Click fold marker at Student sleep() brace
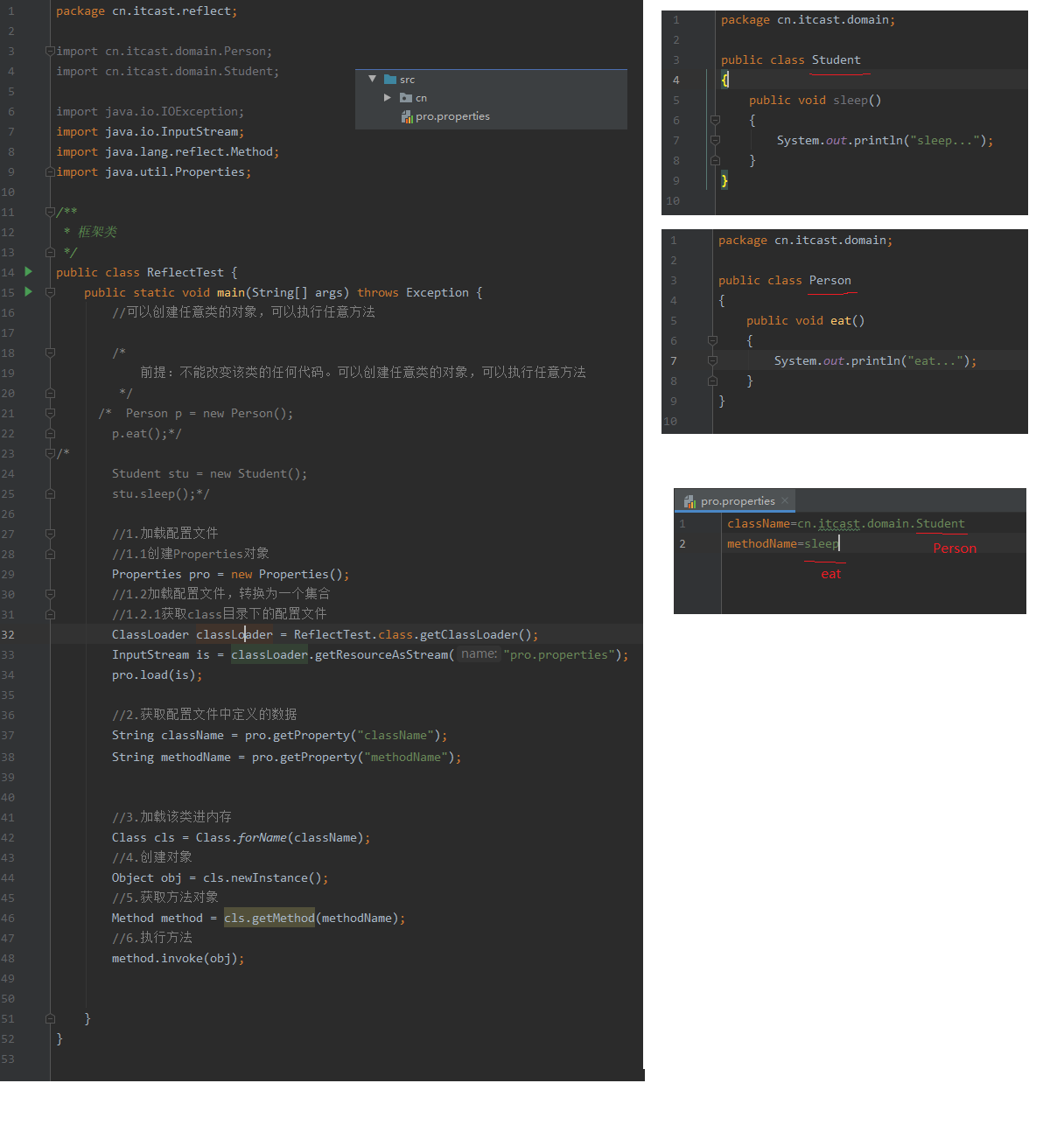 click(x=715, y=120)
